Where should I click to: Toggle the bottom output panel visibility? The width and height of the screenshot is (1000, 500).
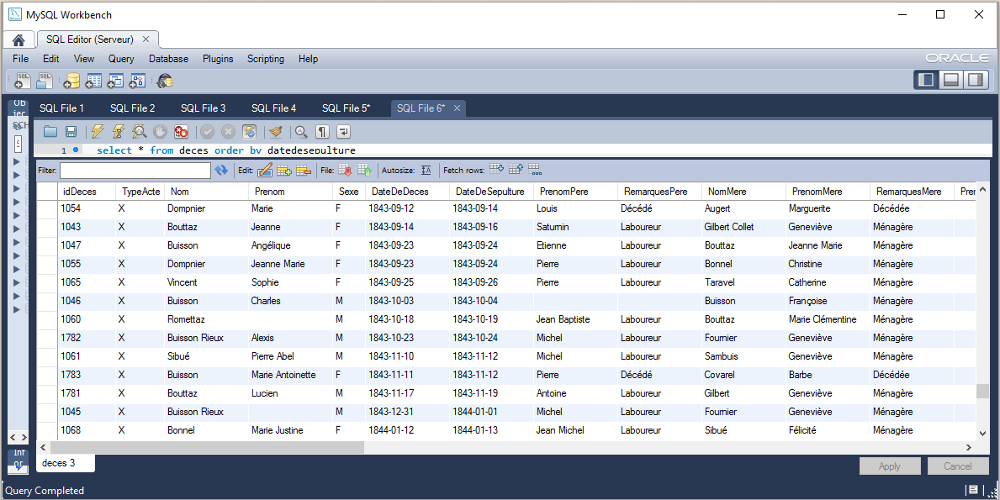point(951,80)
